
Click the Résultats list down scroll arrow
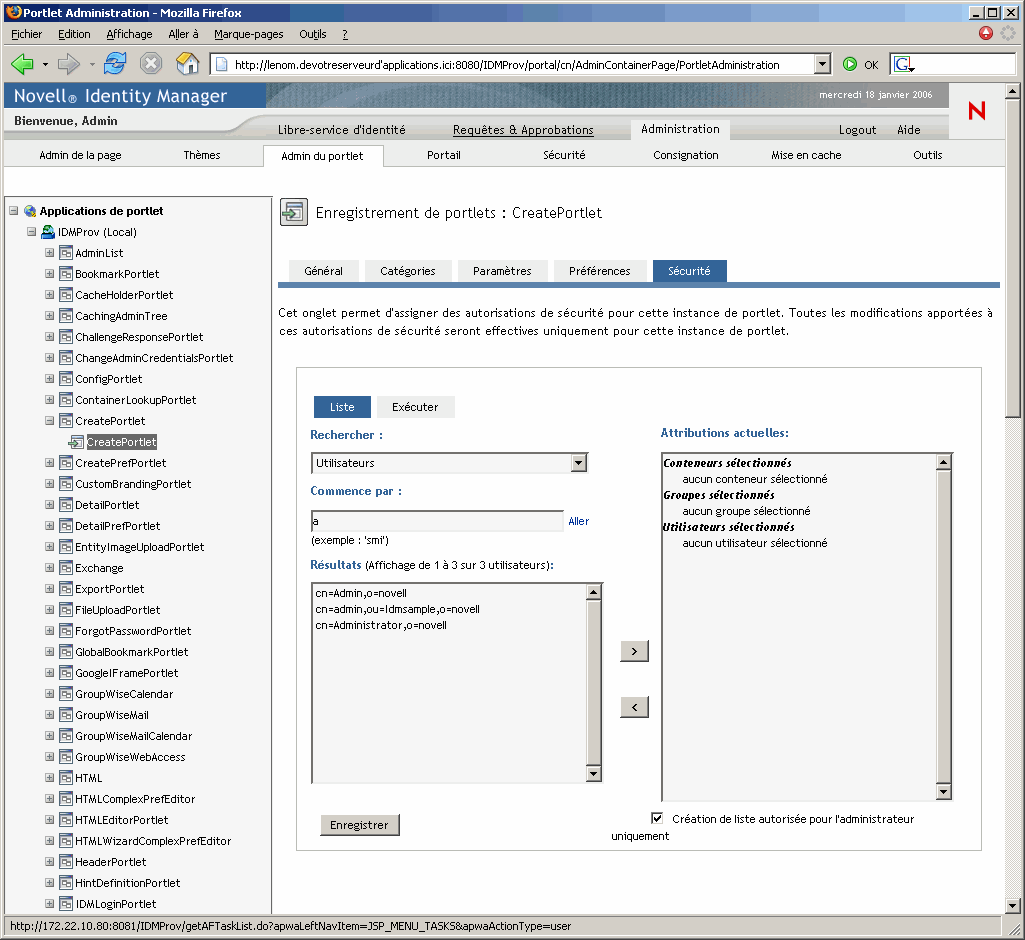click(594, 774)
